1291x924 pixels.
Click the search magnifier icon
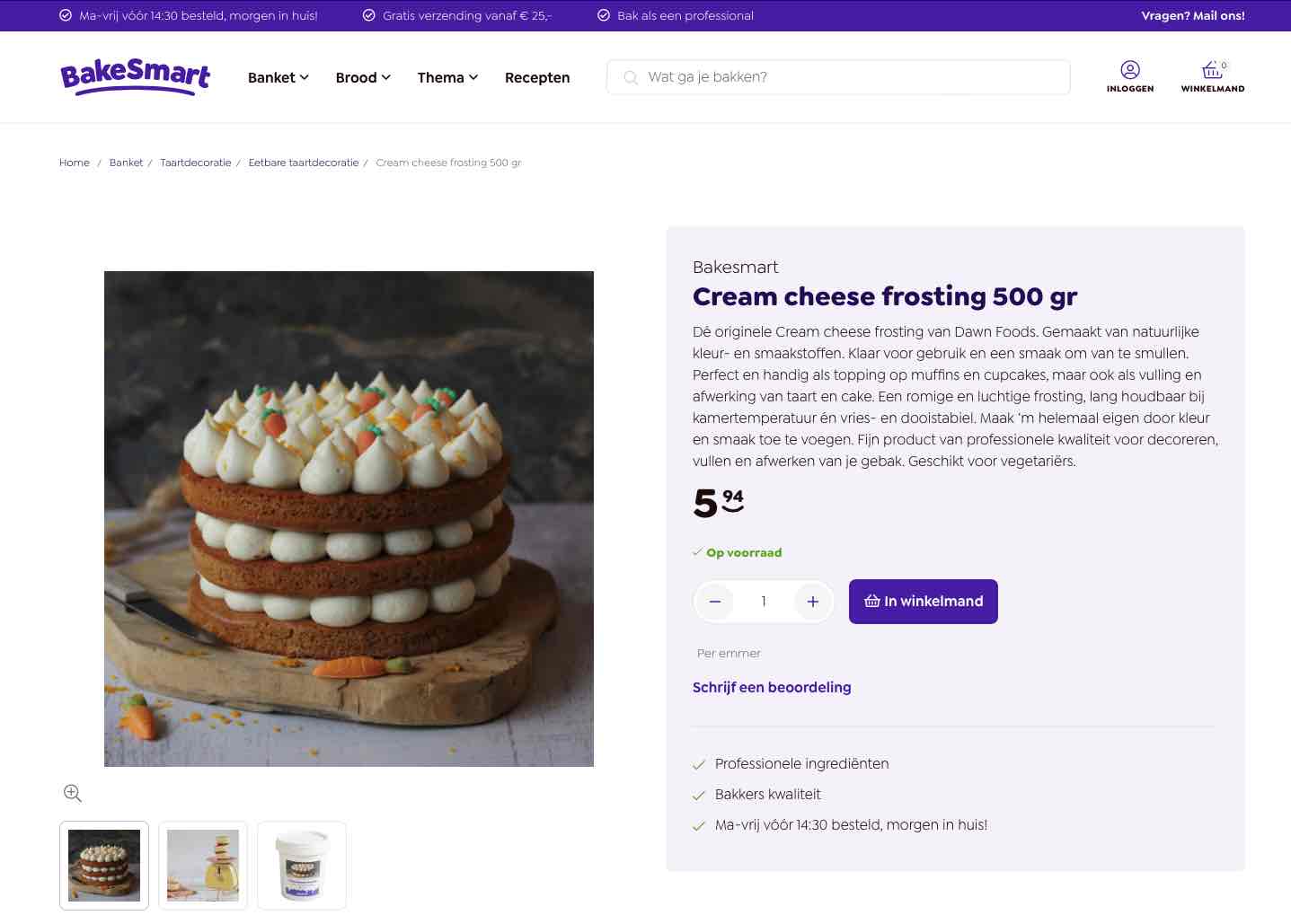point(631,77)
